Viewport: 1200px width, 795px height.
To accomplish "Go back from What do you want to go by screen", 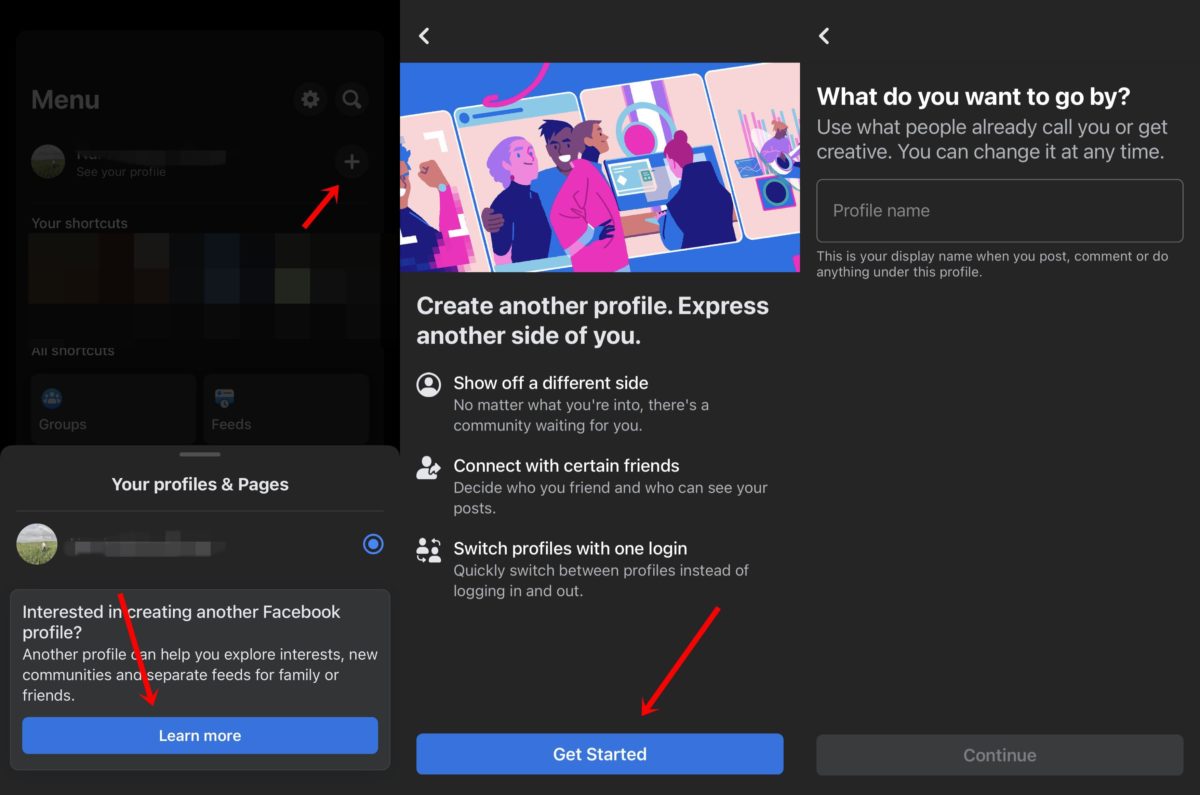I will (x=824, y=36).
